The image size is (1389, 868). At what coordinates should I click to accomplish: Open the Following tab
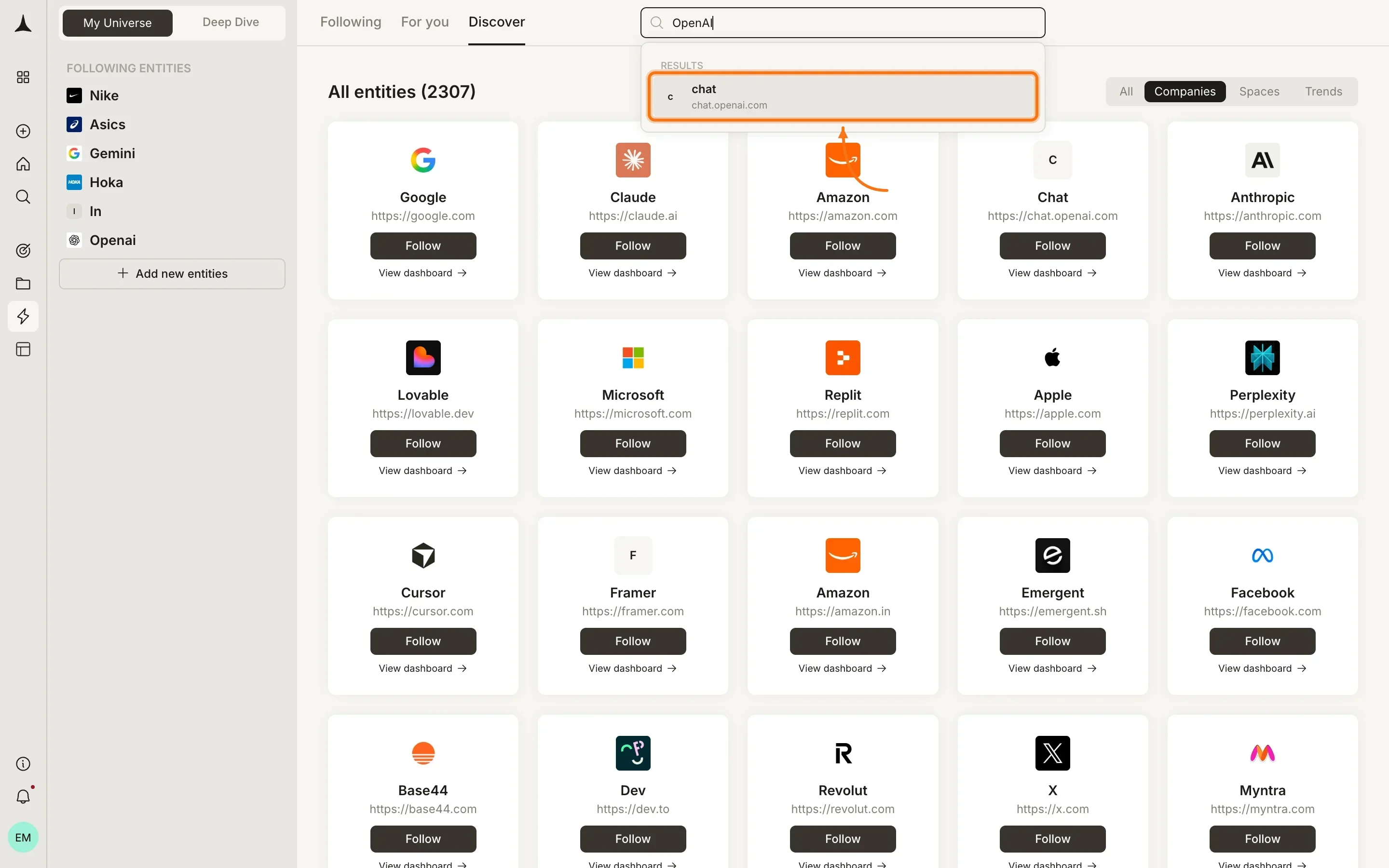coord(350,22)
